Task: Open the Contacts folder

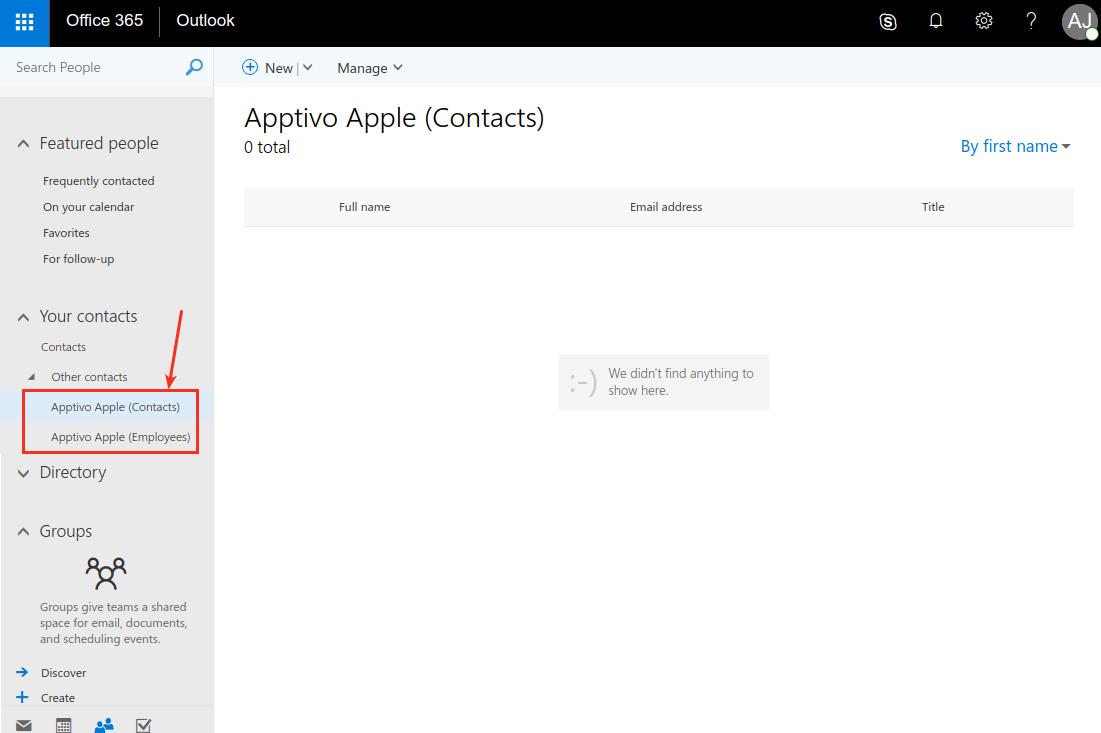Action: point(63,347)
